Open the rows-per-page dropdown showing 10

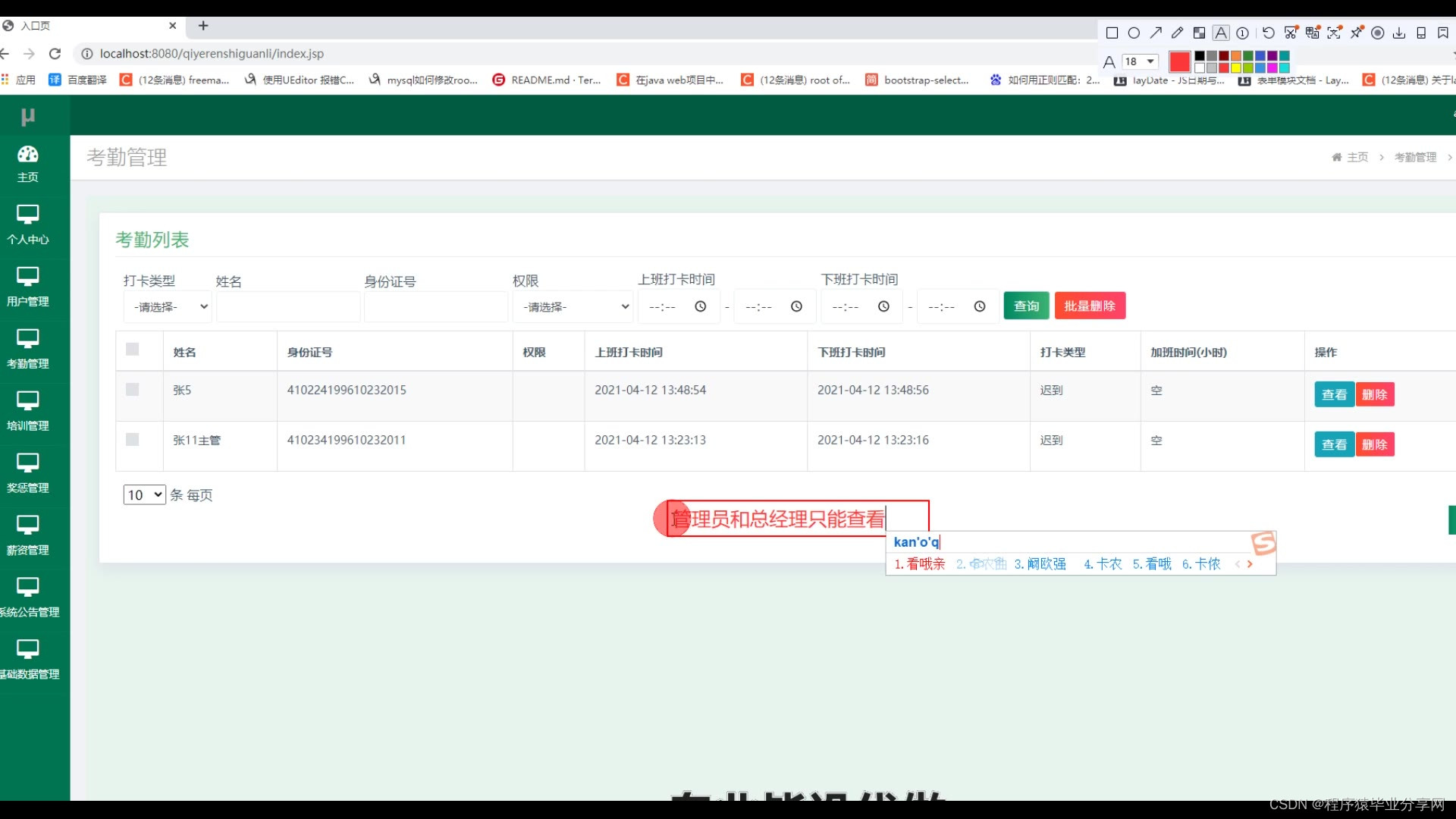click(x=144, y=495)
